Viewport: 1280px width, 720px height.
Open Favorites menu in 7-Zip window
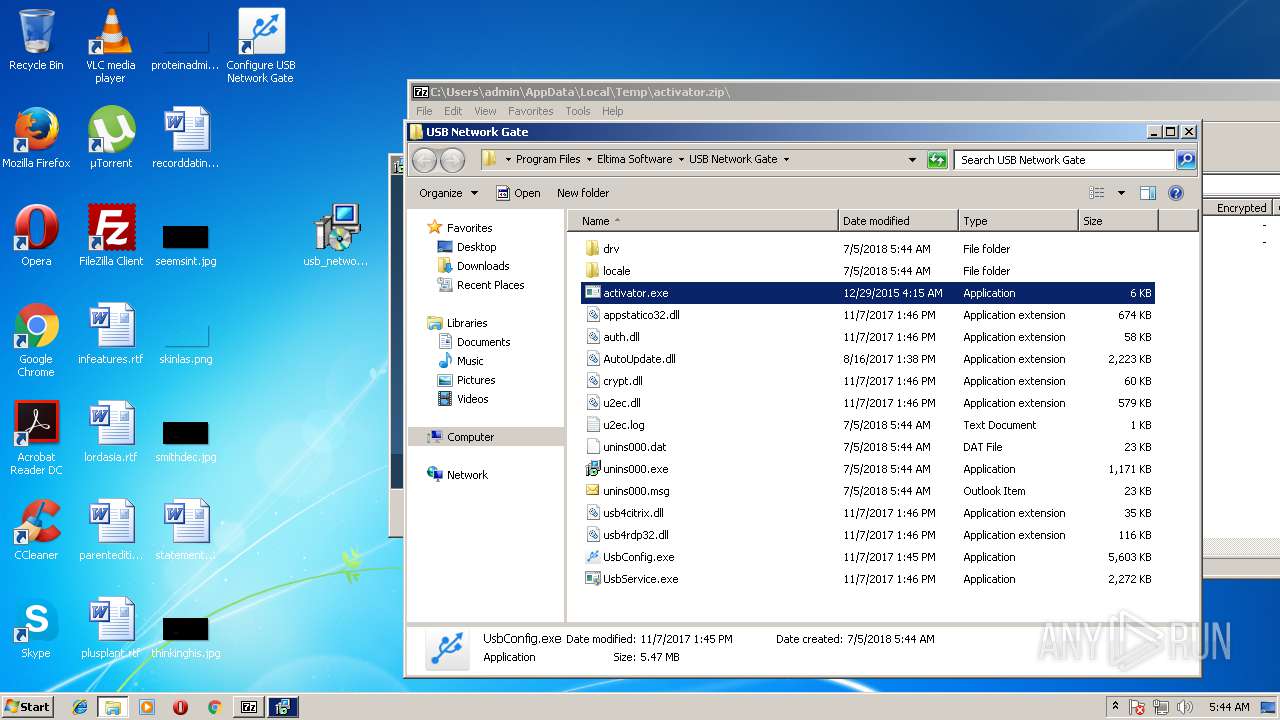coord(530,111)
